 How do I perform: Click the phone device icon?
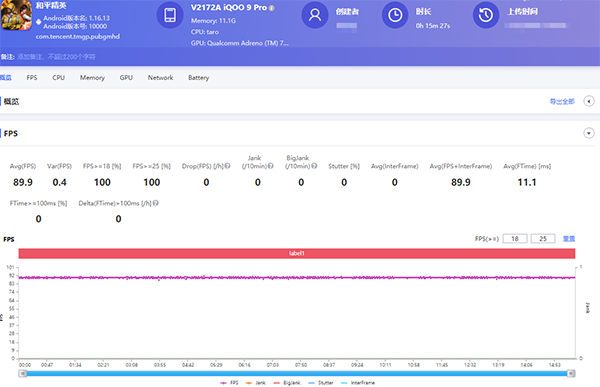point(170,15)
